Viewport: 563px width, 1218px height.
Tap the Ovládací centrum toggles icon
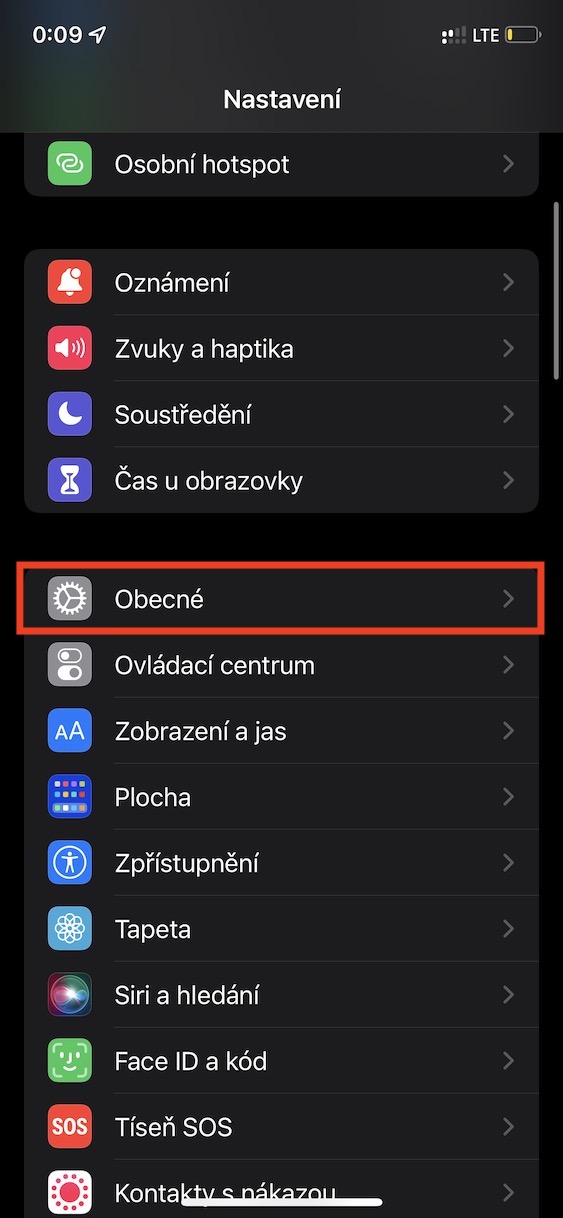tap(70, 665)
